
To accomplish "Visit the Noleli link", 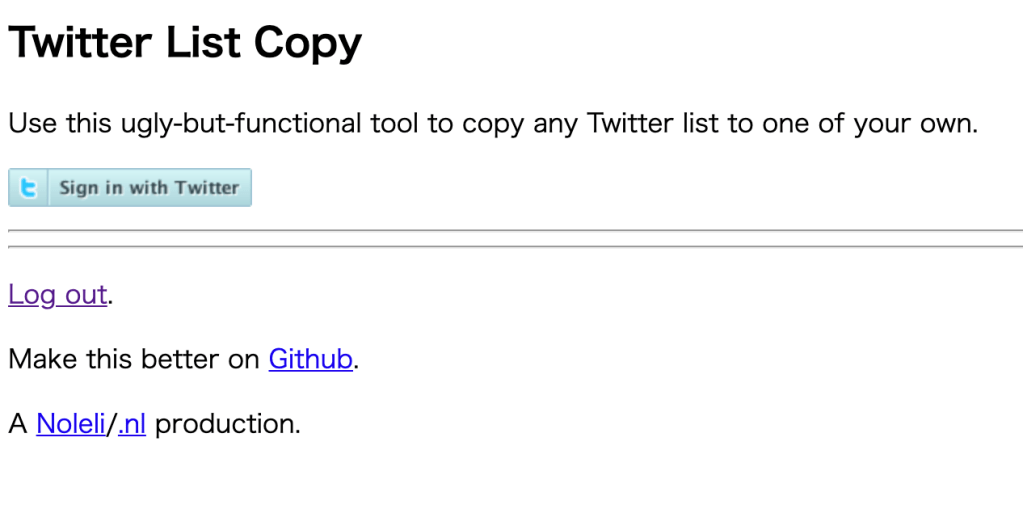I will [70, 424].
